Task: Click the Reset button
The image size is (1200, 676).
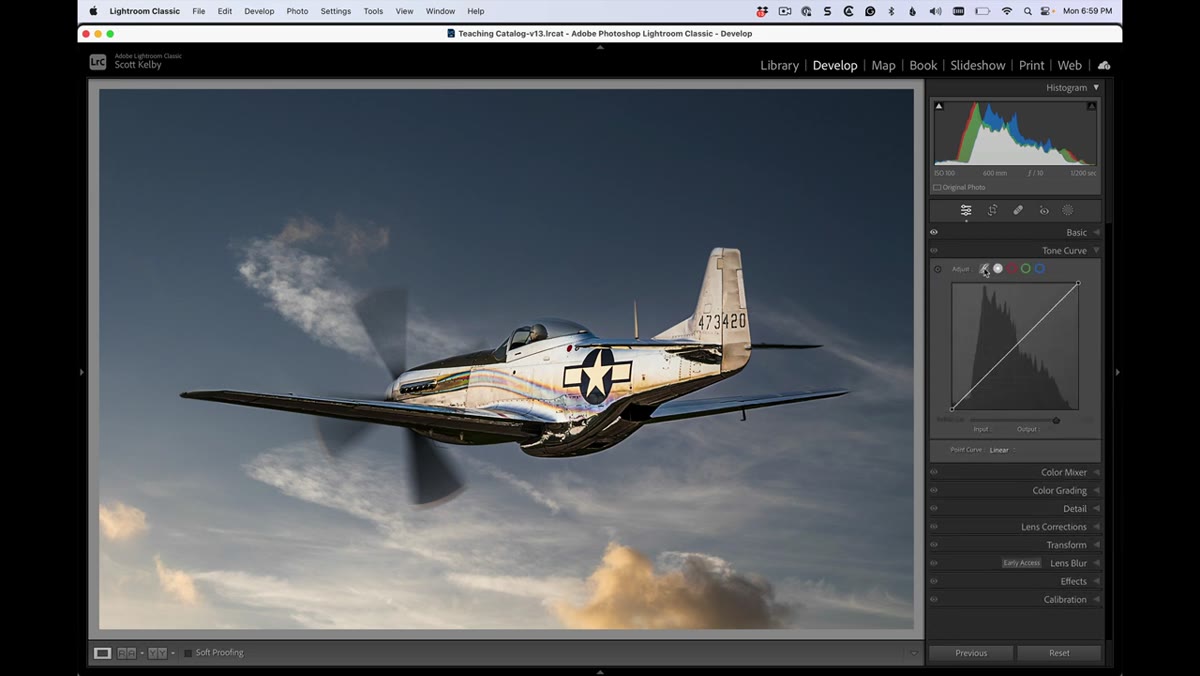Action: (x=1059, y=653)
